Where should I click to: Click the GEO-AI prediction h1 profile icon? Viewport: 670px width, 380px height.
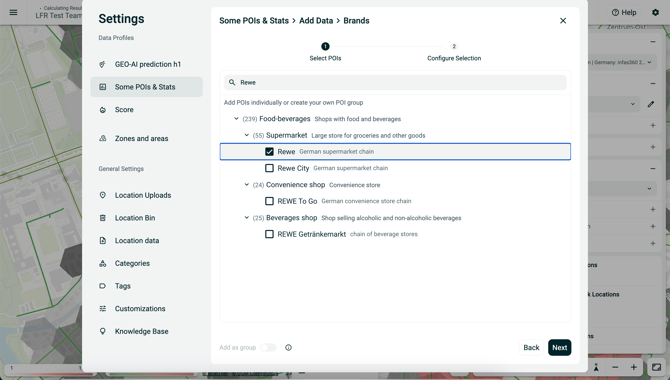coord(103,64)
